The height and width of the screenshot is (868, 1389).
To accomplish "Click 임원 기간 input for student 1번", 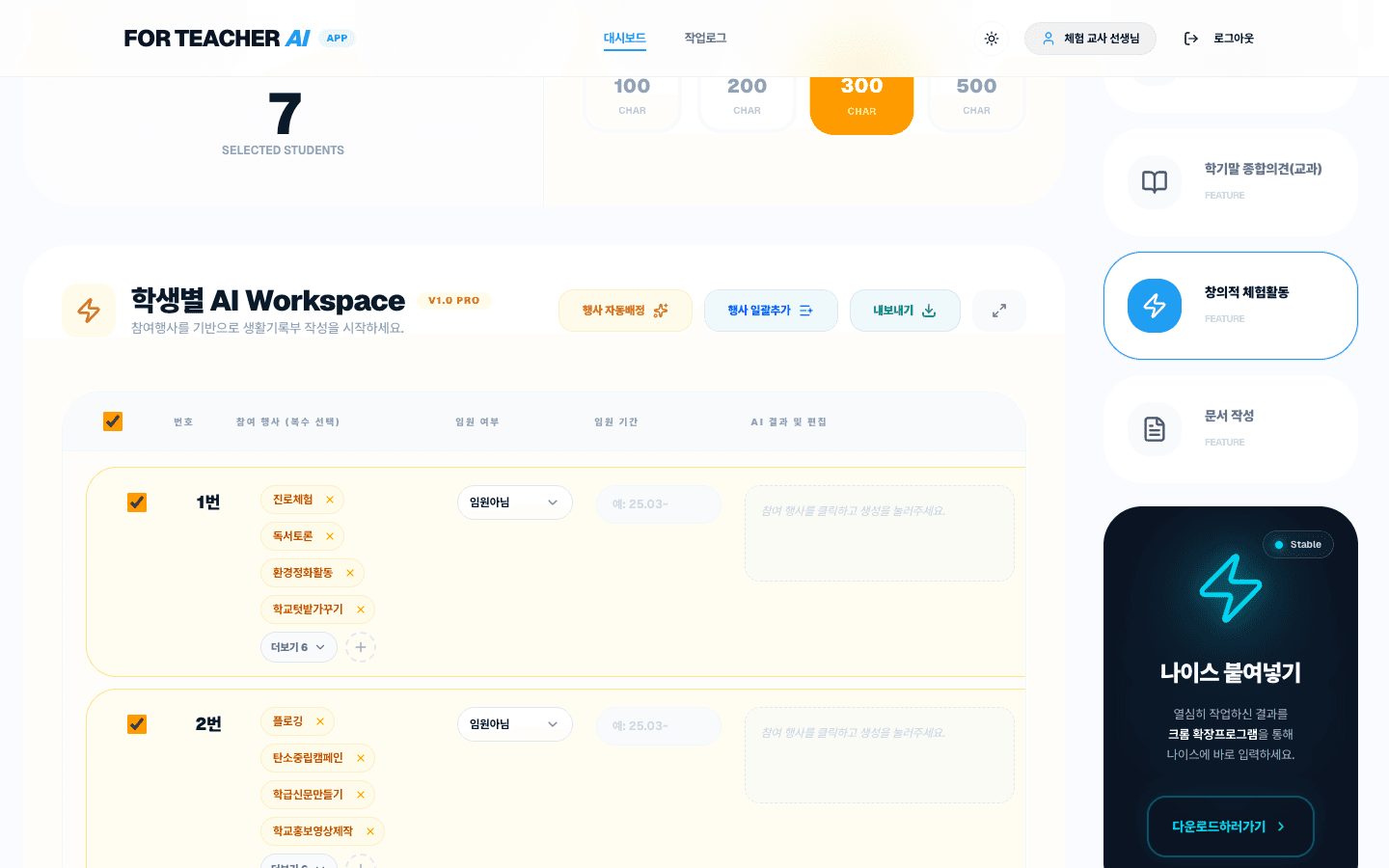I will pyautogui.click(x=659, y=504).
